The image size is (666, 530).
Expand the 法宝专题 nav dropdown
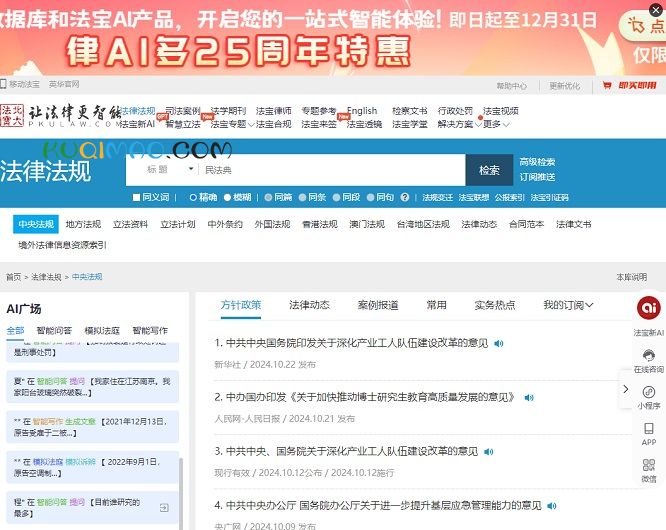tap(251, 125)
